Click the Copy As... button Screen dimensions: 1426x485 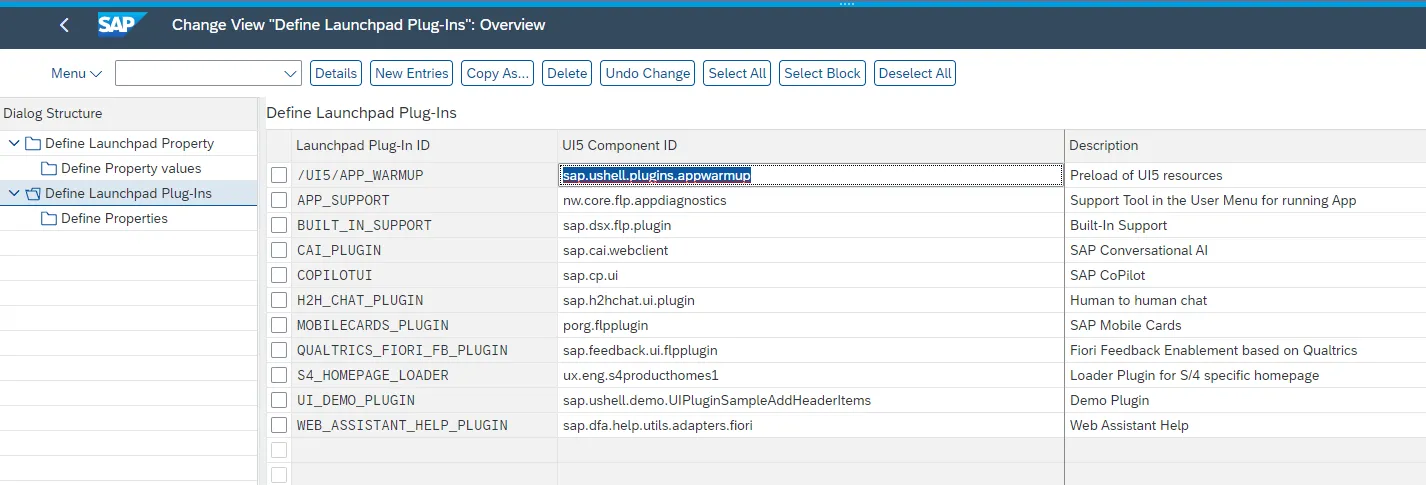coord(497,73)
